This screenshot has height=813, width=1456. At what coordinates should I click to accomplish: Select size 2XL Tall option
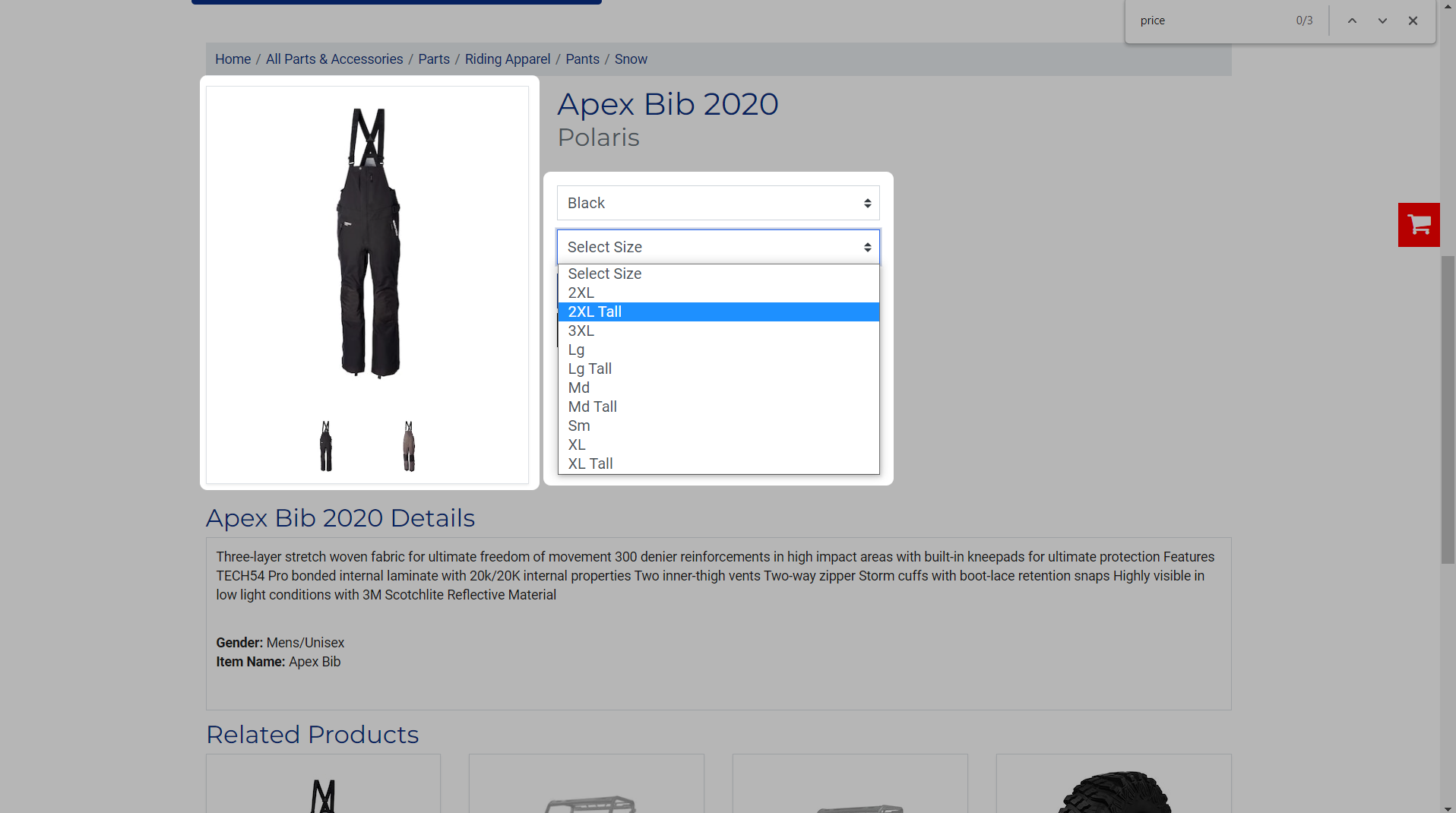coord(718,312)
